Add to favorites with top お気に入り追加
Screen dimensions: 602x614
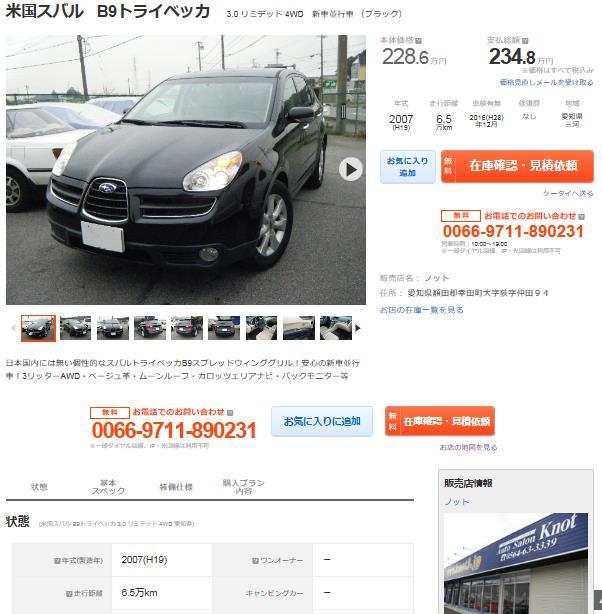point(407,167)
